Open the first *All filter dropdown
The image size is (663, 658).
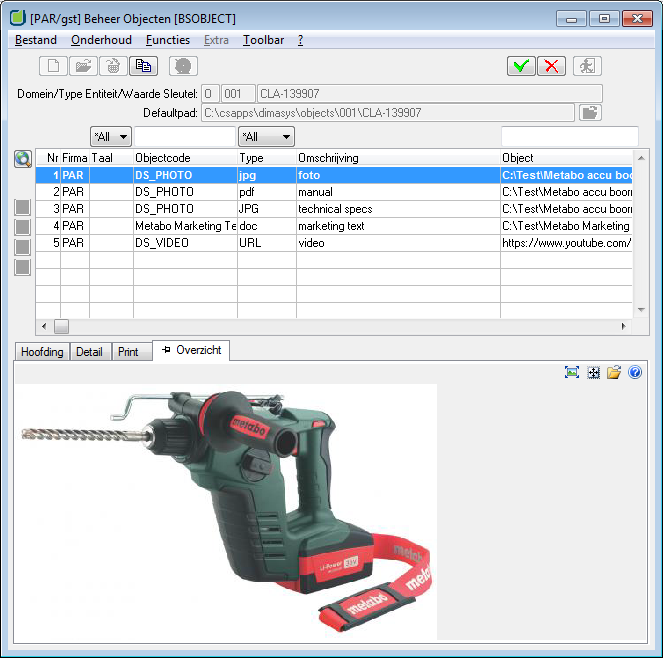point(110,136)
